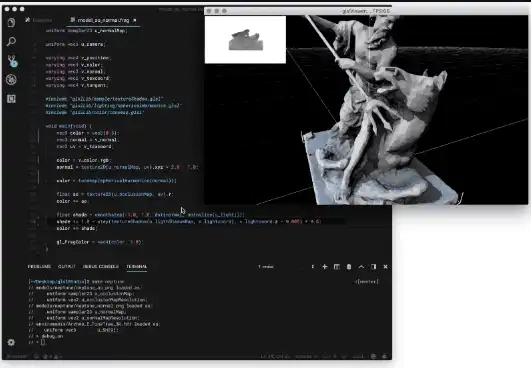Click the '> debug,on' line in the terminal
Screen dimensions: 531x368
(x=46, y=336)
